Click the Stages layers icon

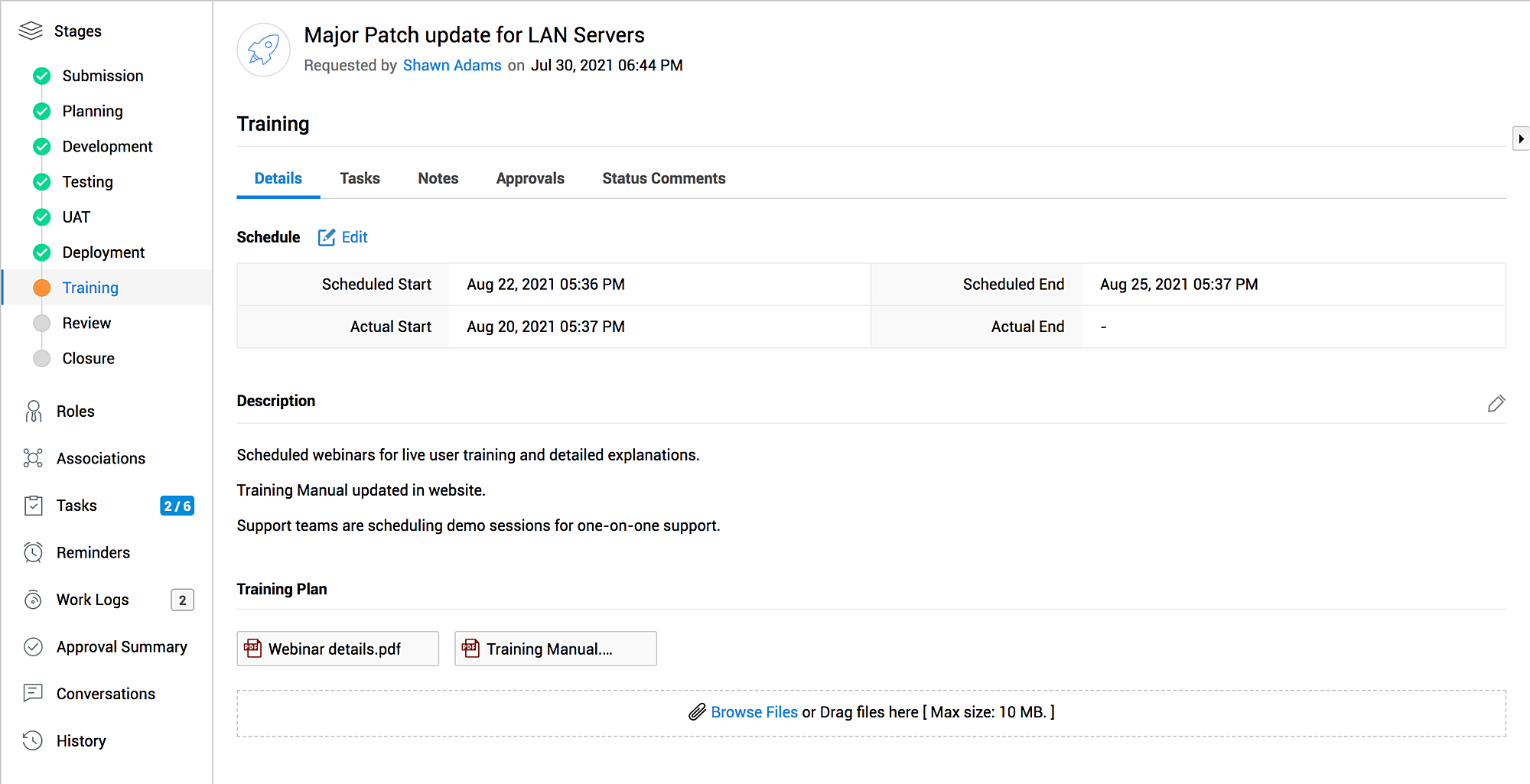point(31,31)
